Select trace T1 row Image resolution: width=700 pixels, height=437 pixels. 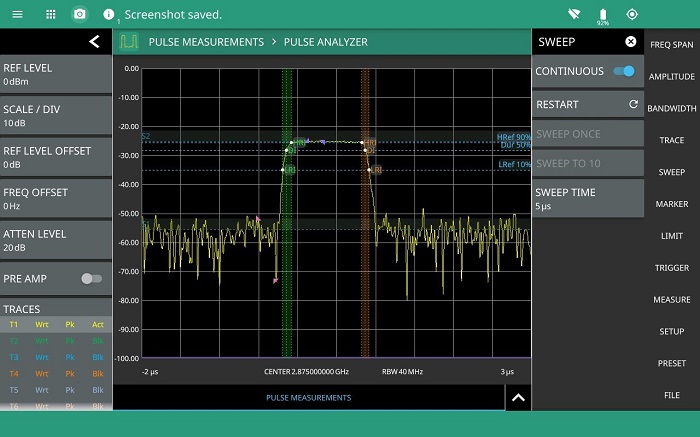[x=56, y=325]
